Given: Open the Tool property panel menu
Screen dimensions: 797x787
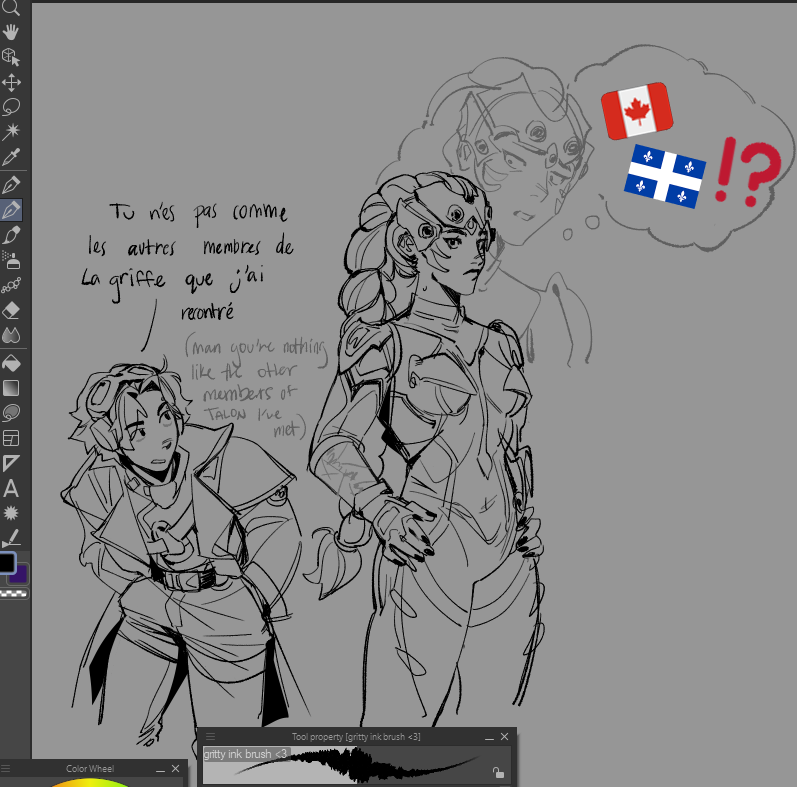Looking at the screenshot, I should click(210, 736).
